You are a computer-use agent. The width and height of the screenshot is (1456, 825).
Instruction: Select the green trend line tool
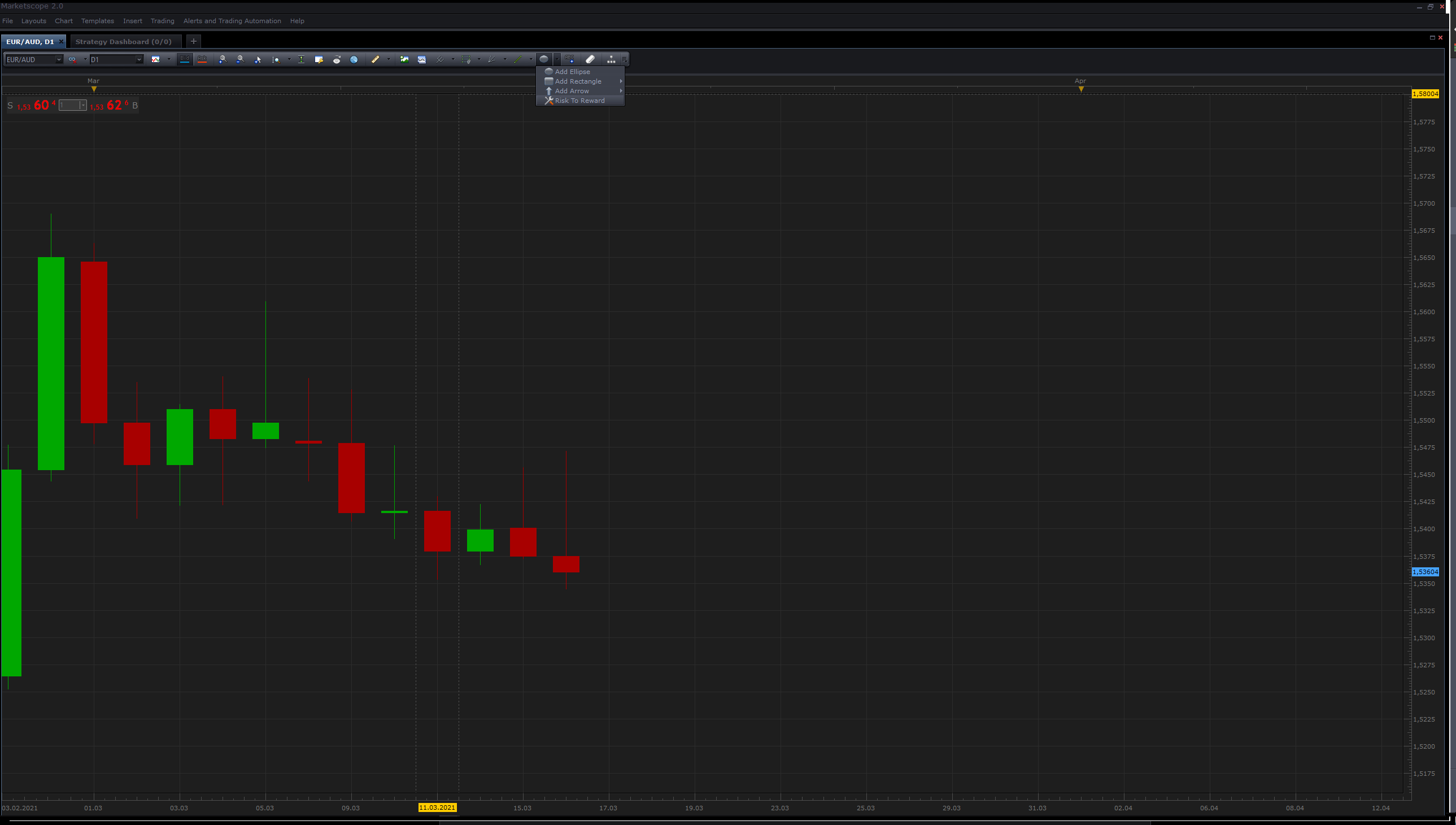click(x=517, y=59)
